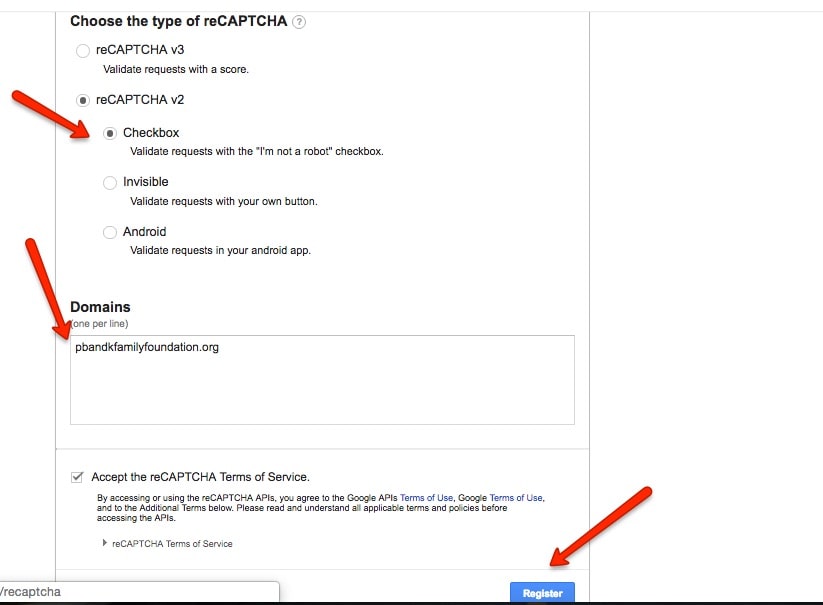Image resolution: width=823 pixels, height=605 pixels.
Task: Expand the reCAPTCHA Terms of Service disclosure triangle
Action: [105, 543]
